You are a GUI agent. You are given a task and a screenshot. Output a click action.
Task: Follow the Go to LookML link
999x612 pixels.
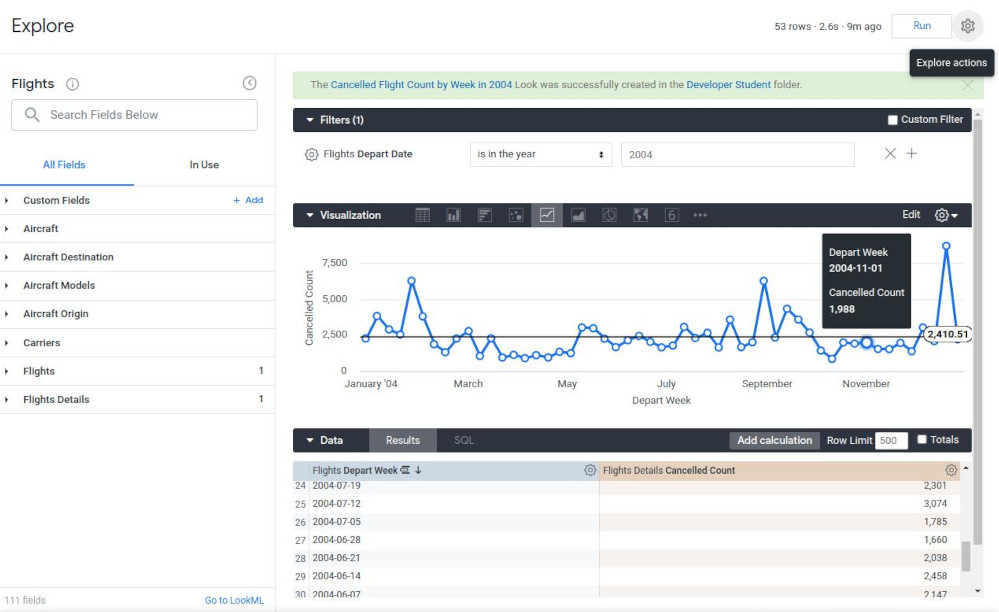pos(234,600)
